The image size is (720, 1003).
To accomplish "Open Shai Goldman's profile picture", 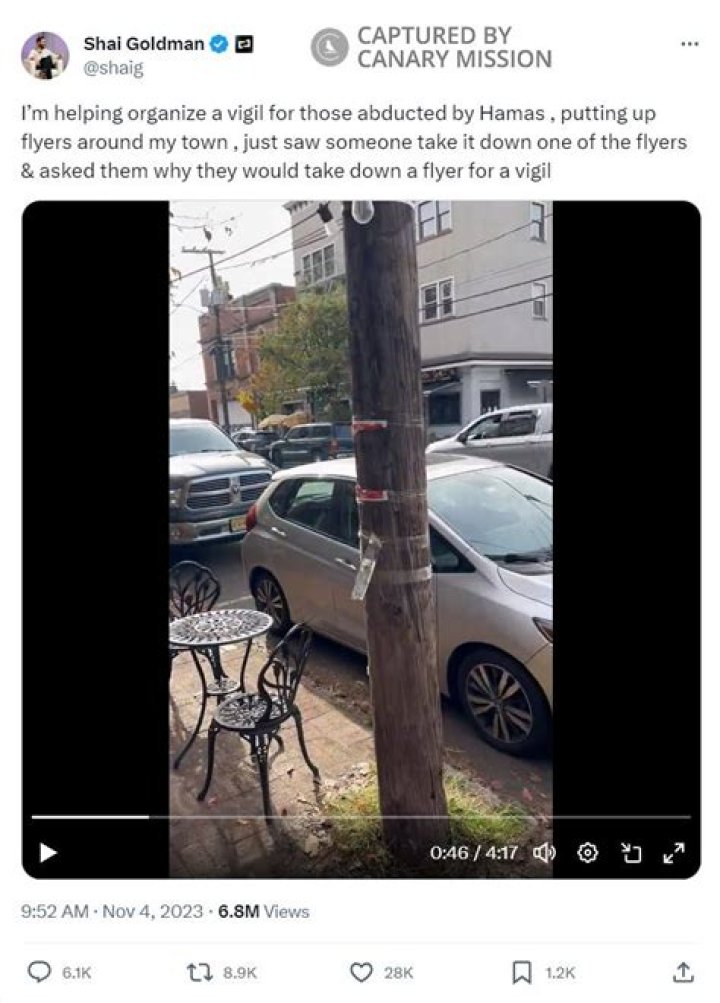I will (45, 55).
